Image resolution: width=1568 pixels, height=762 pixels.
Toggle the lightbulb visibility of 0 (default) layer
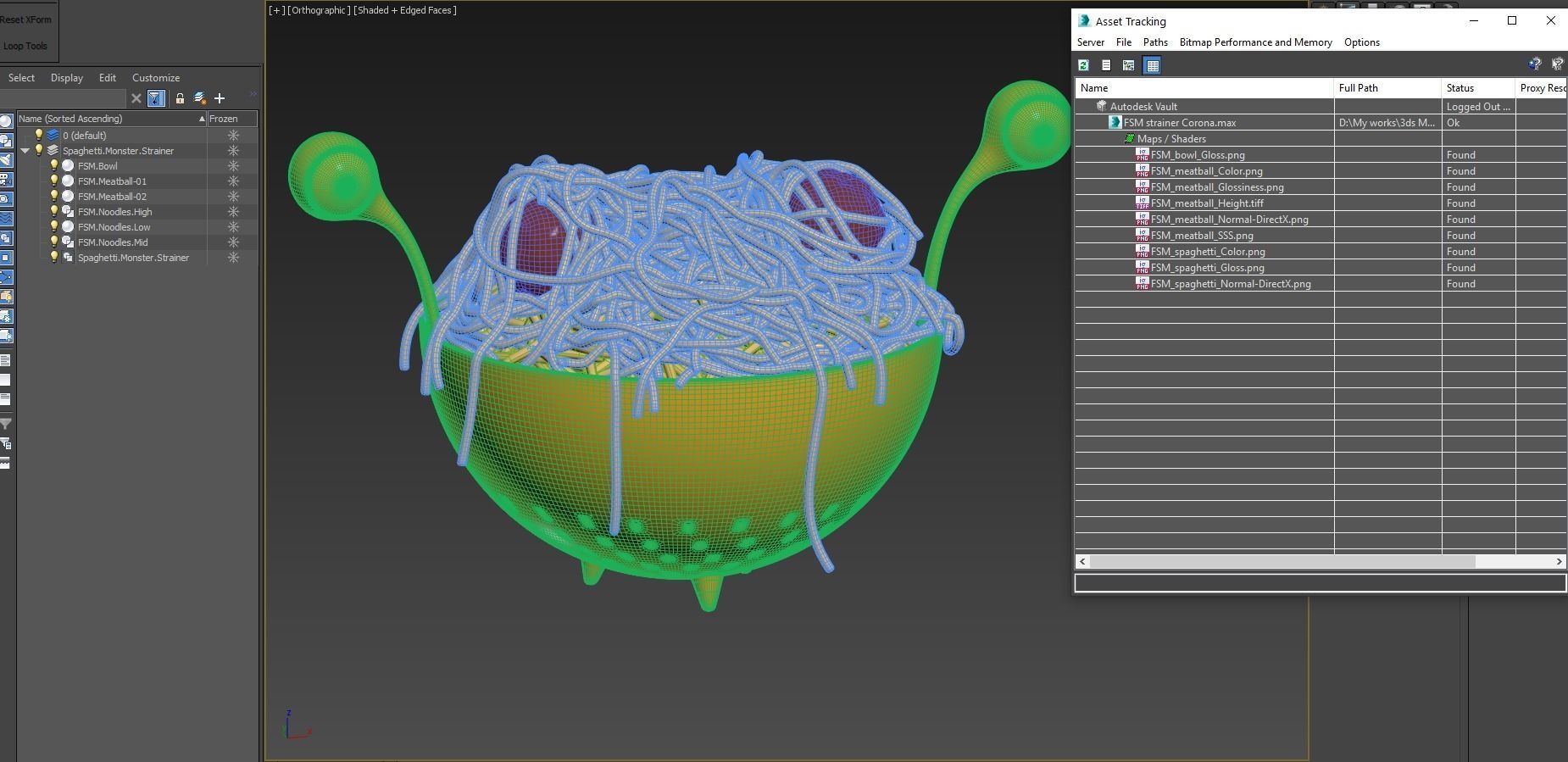[x=39, y=136]
